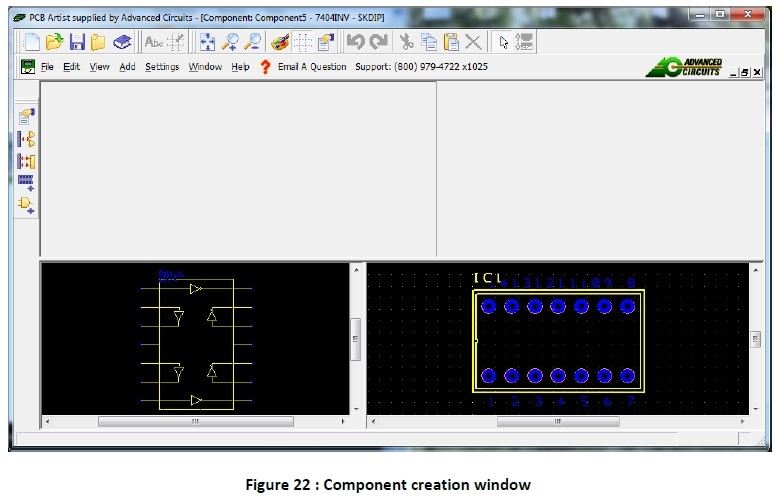Click the Paste clipboard icon

pos(451,42)
